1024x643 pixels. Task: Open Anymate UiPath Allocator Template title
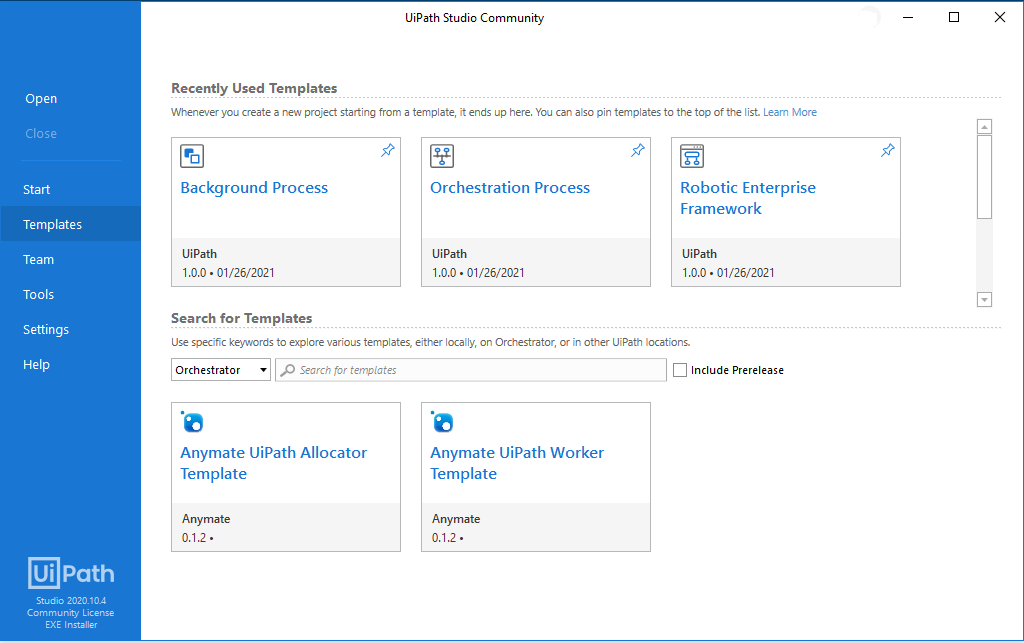point(274,463)
